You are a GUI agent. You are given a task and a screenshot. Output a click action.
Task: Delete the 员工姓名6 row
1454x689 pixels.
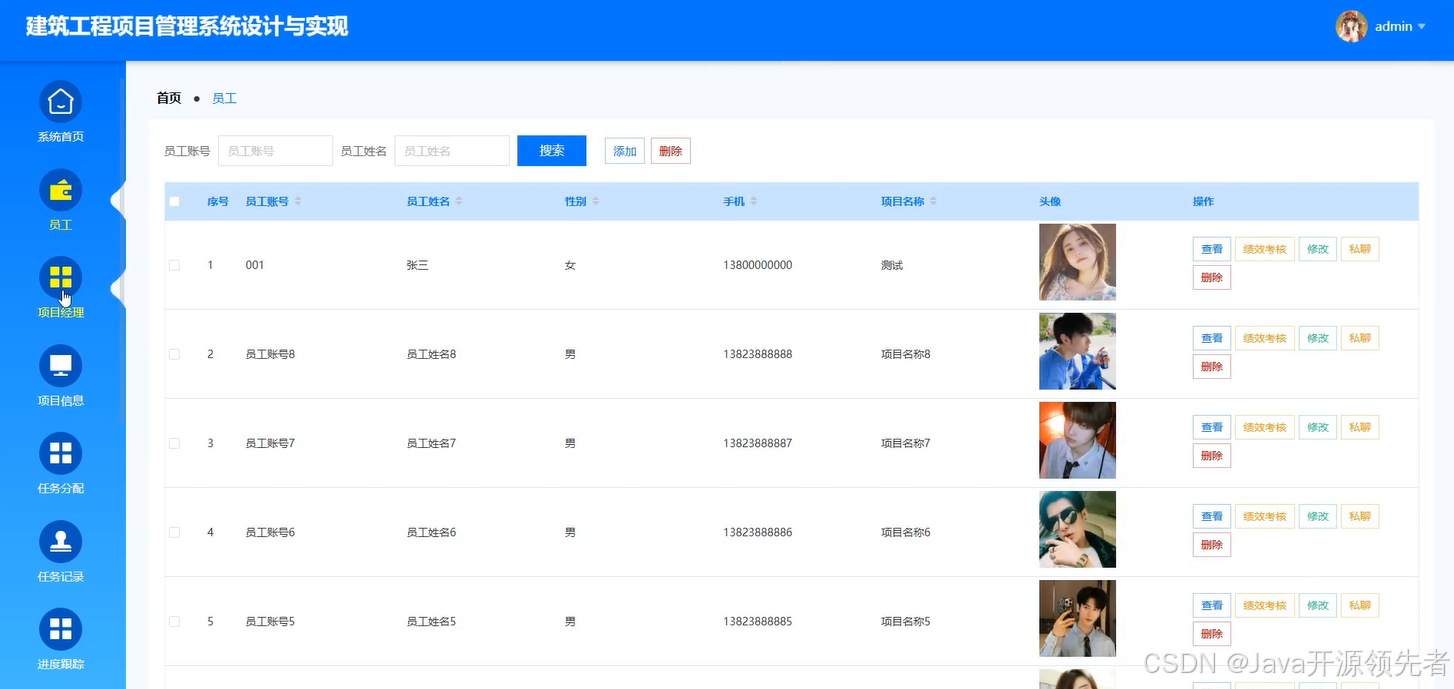click(1212, 545)
